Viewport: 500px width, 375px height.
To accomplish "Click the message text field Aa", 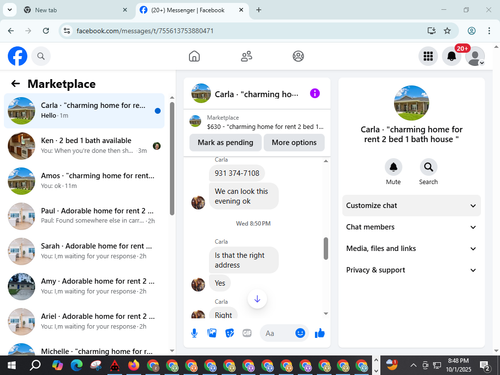I will pos(278,333).
